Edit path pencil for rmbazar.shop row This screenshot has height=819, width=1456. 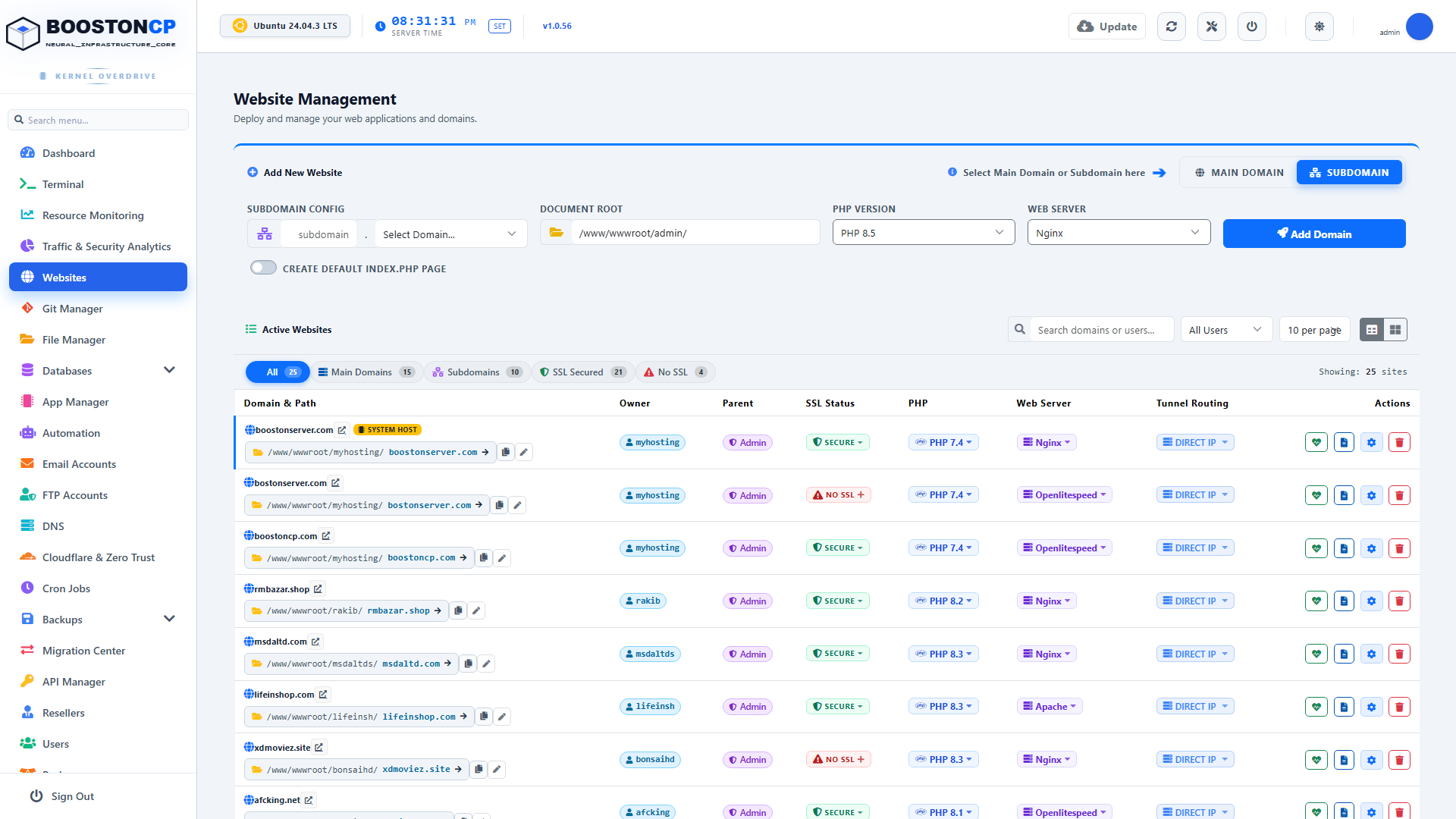click(476, 610)
